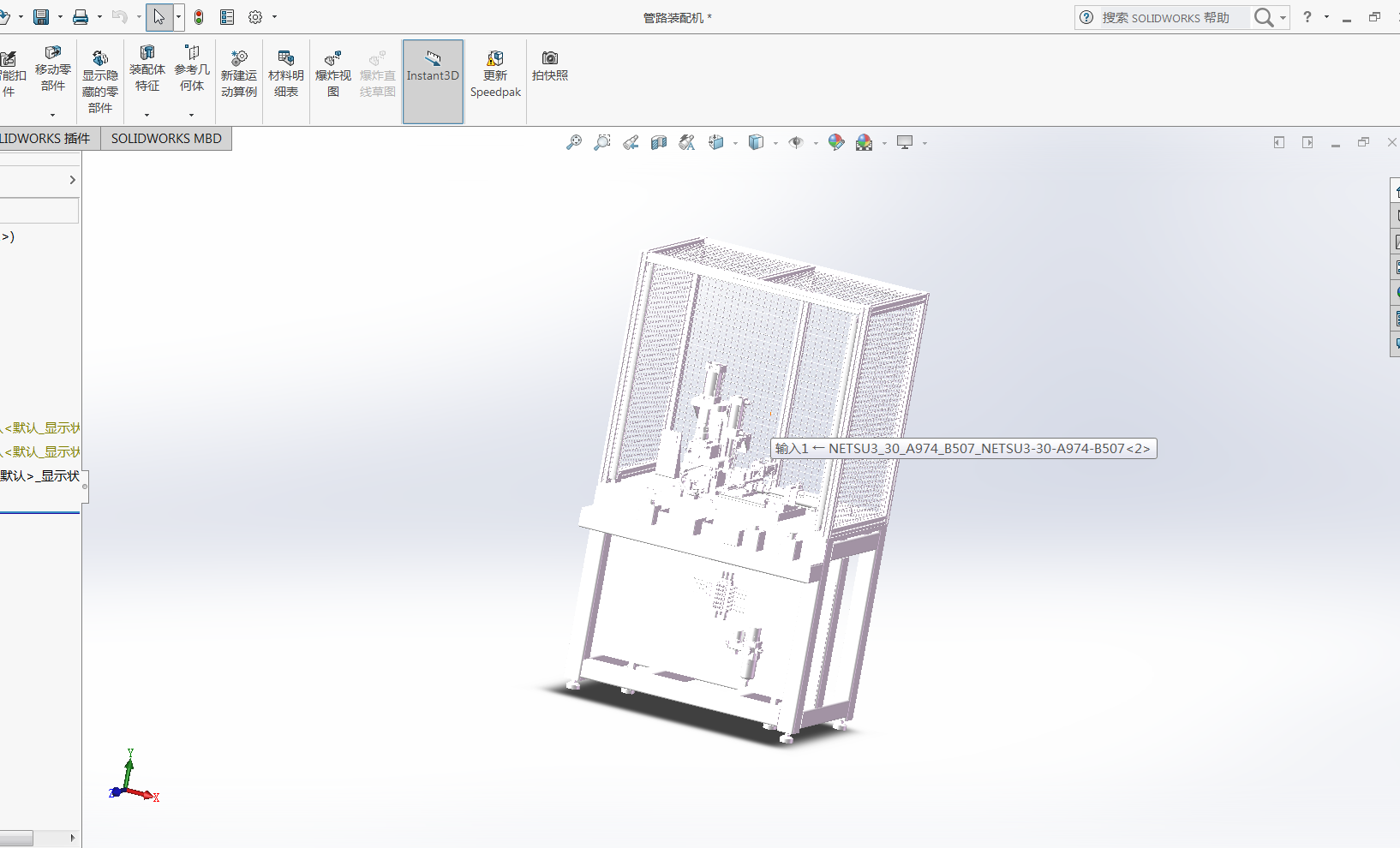Click the left panel horizontal scrollbar
1400x848 pixels.
click(x=16, y=838)
